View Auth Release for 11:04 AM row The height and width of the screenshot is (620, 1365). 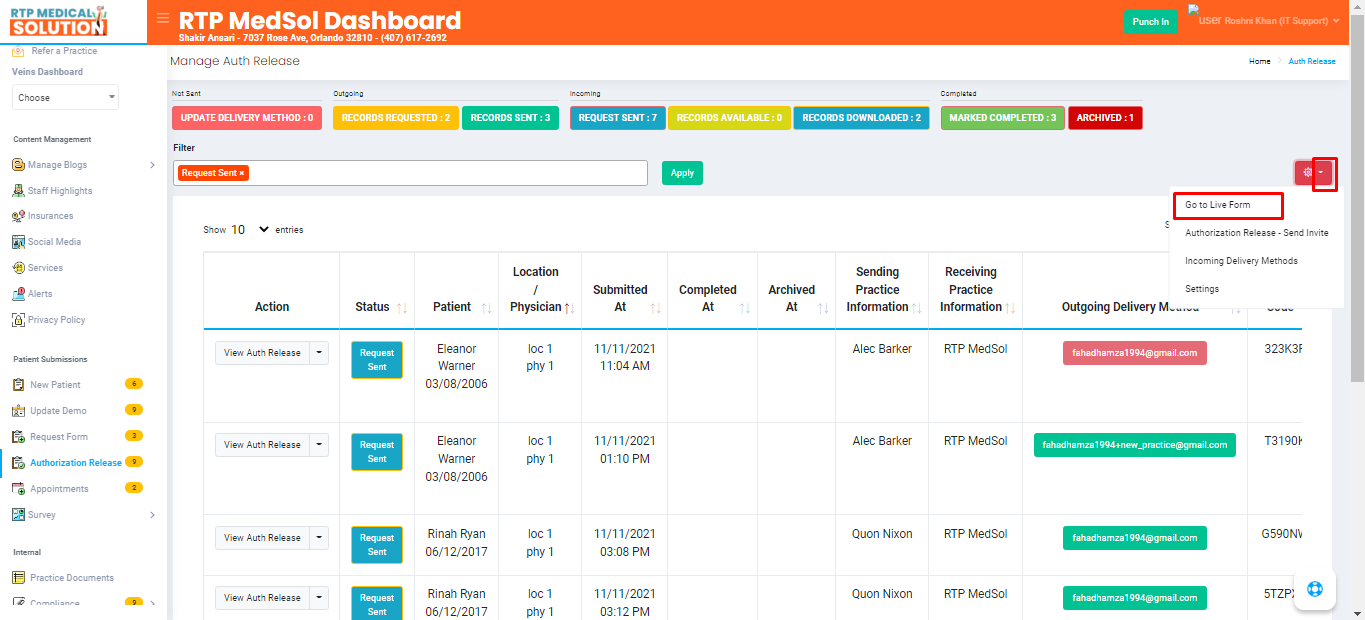pos(262,353)
